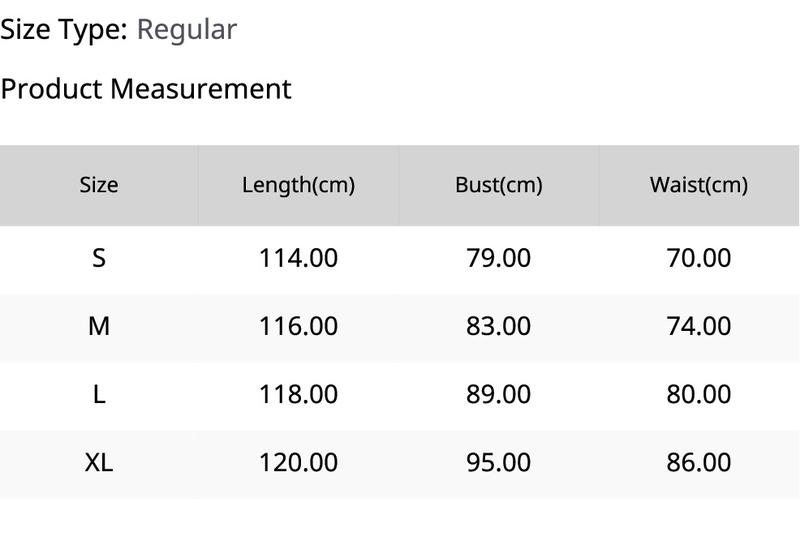Click the Bust(cm) column header

coord(498,185)
